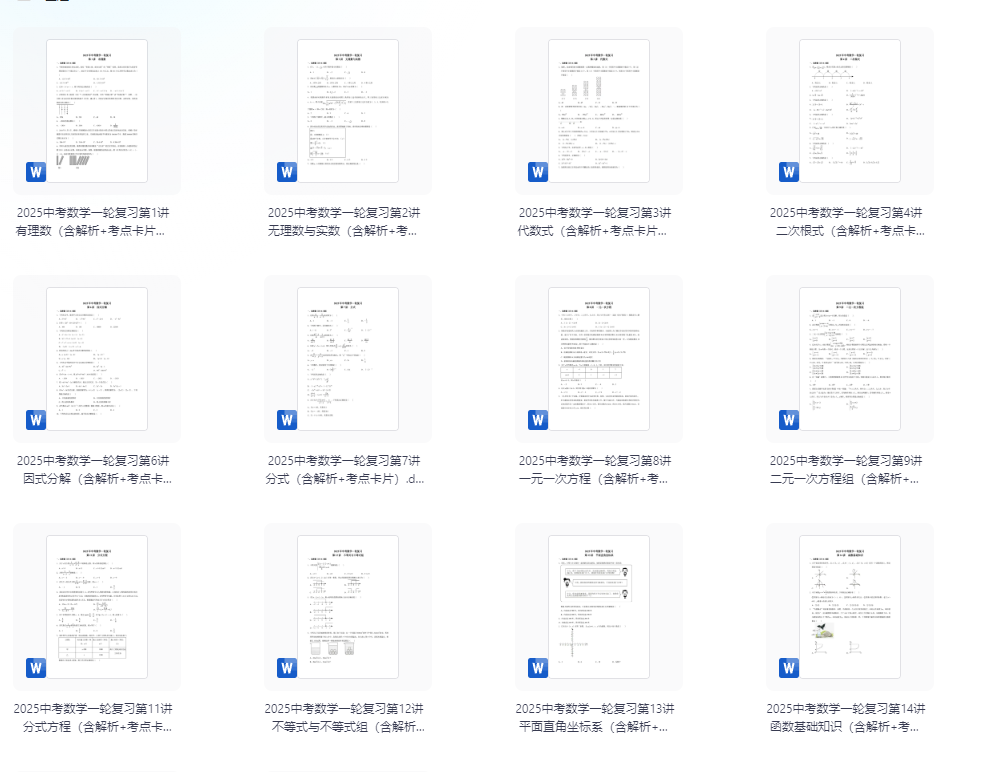
Task: Open the 第3讲 代数式 document thumbnail preview
Action: [599, 111]
